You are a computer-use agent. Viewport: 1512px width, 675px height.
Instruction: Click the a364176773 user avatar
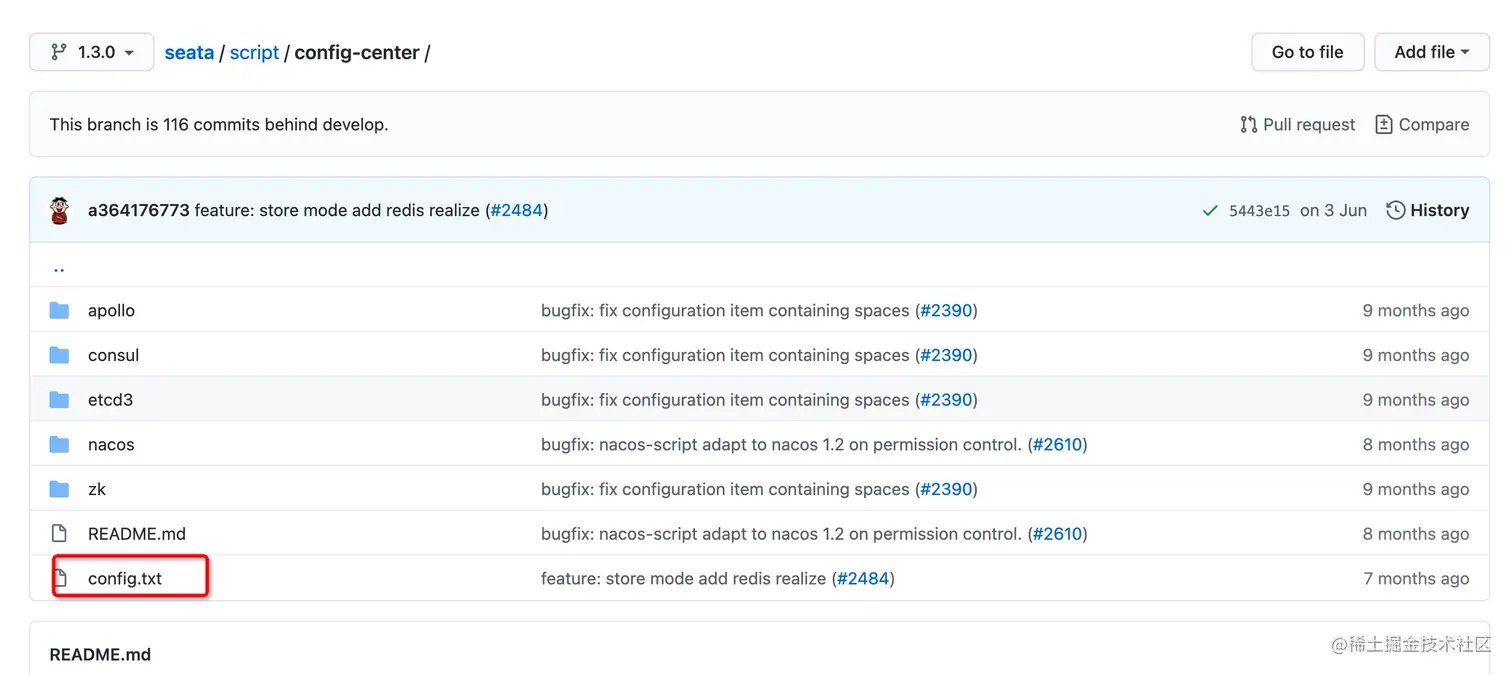[x=60, y=211]
